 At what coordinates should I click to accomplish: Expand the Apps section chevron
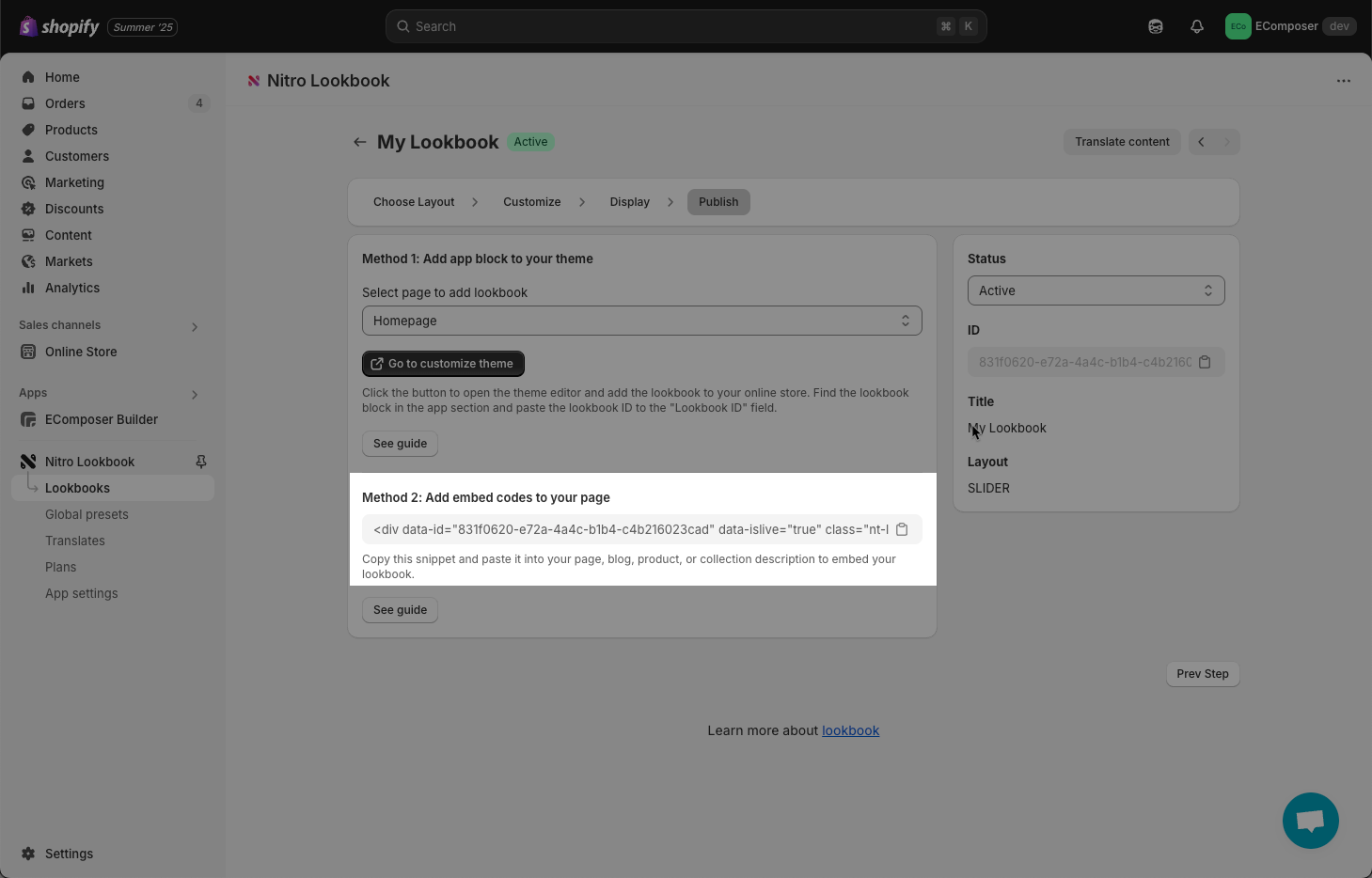(x=195, y=395)
